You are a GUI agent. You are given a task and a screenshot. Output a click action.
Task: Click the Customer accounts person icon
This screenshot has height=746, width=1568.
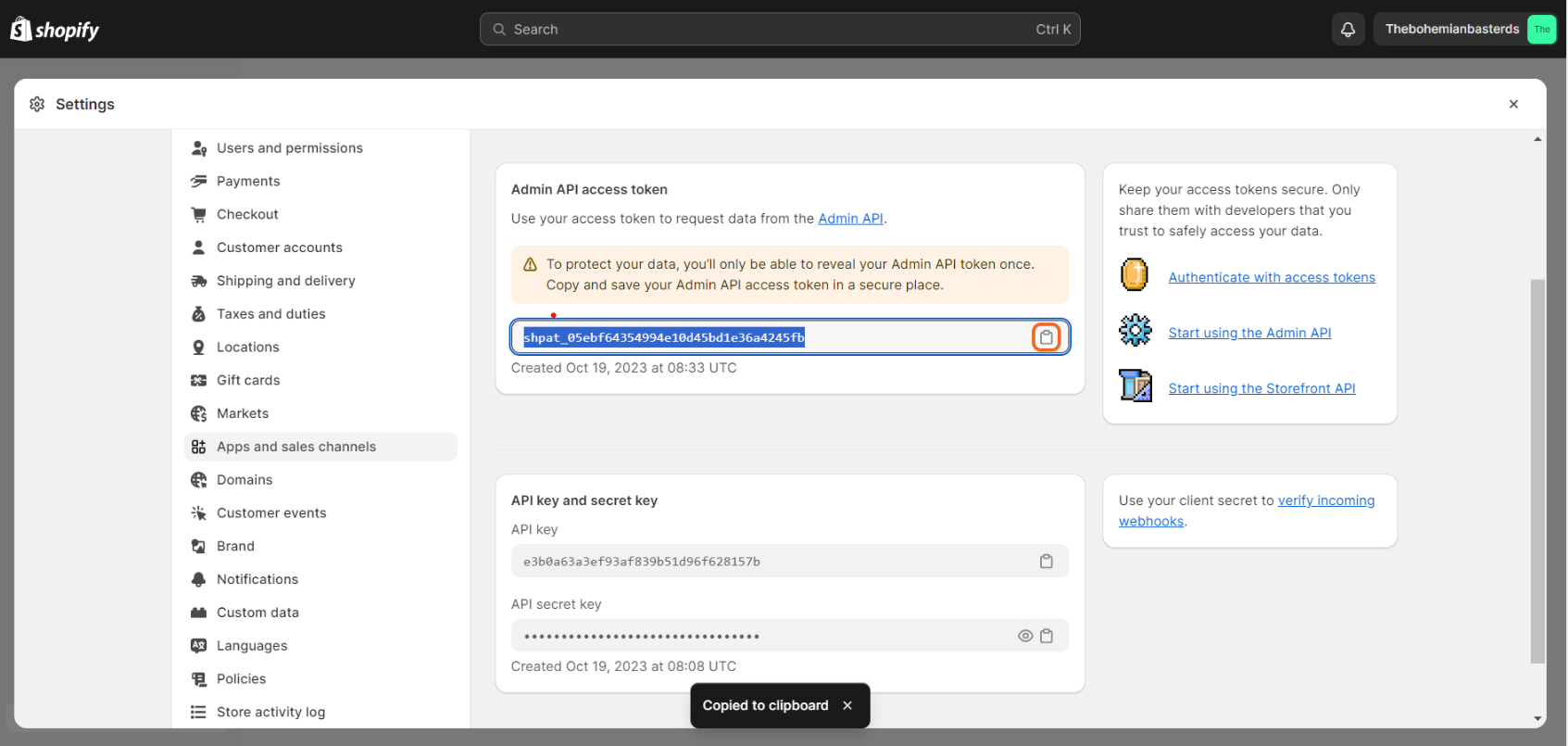[198, 247]
